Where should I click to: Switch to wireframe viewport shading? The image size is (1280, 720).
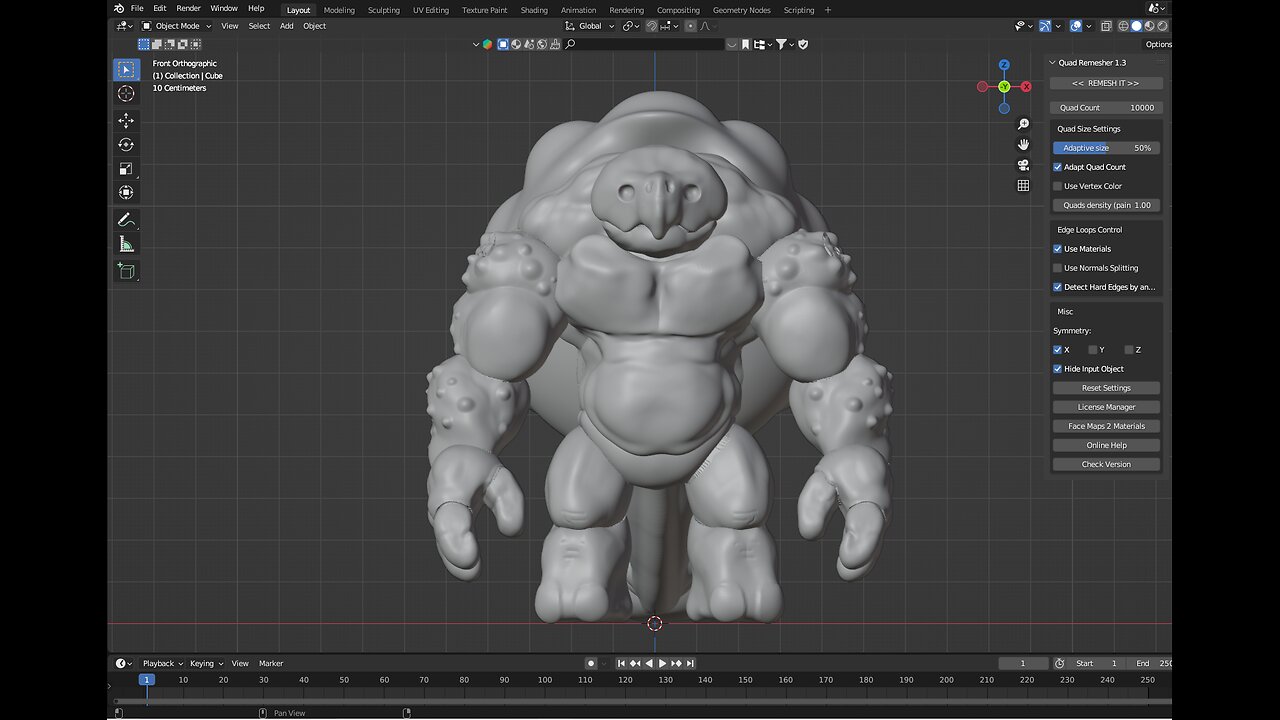[x=1123, y=26]
